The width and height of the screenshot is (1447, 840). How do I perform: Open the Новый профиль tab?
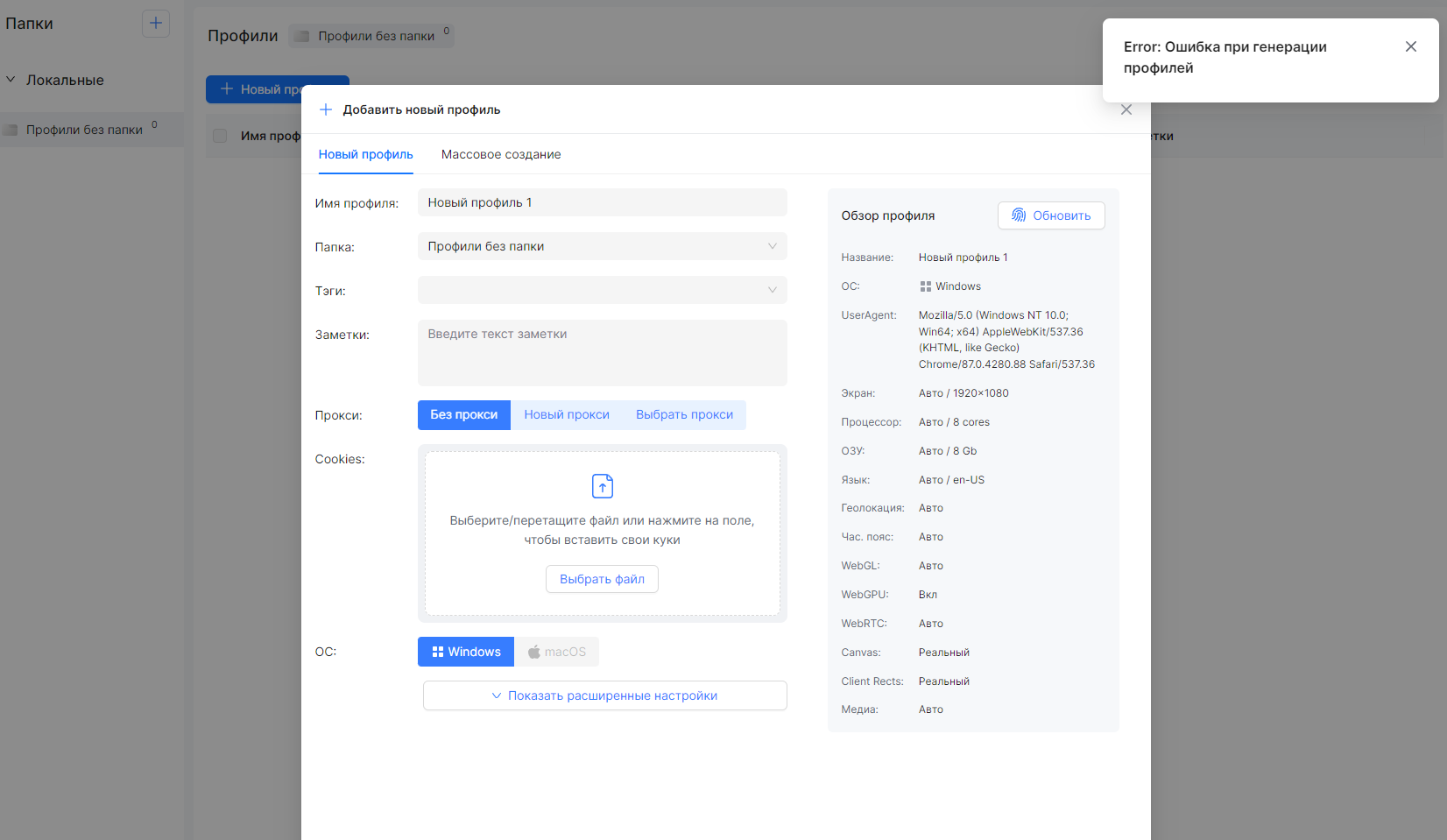(x=366, y=154)
